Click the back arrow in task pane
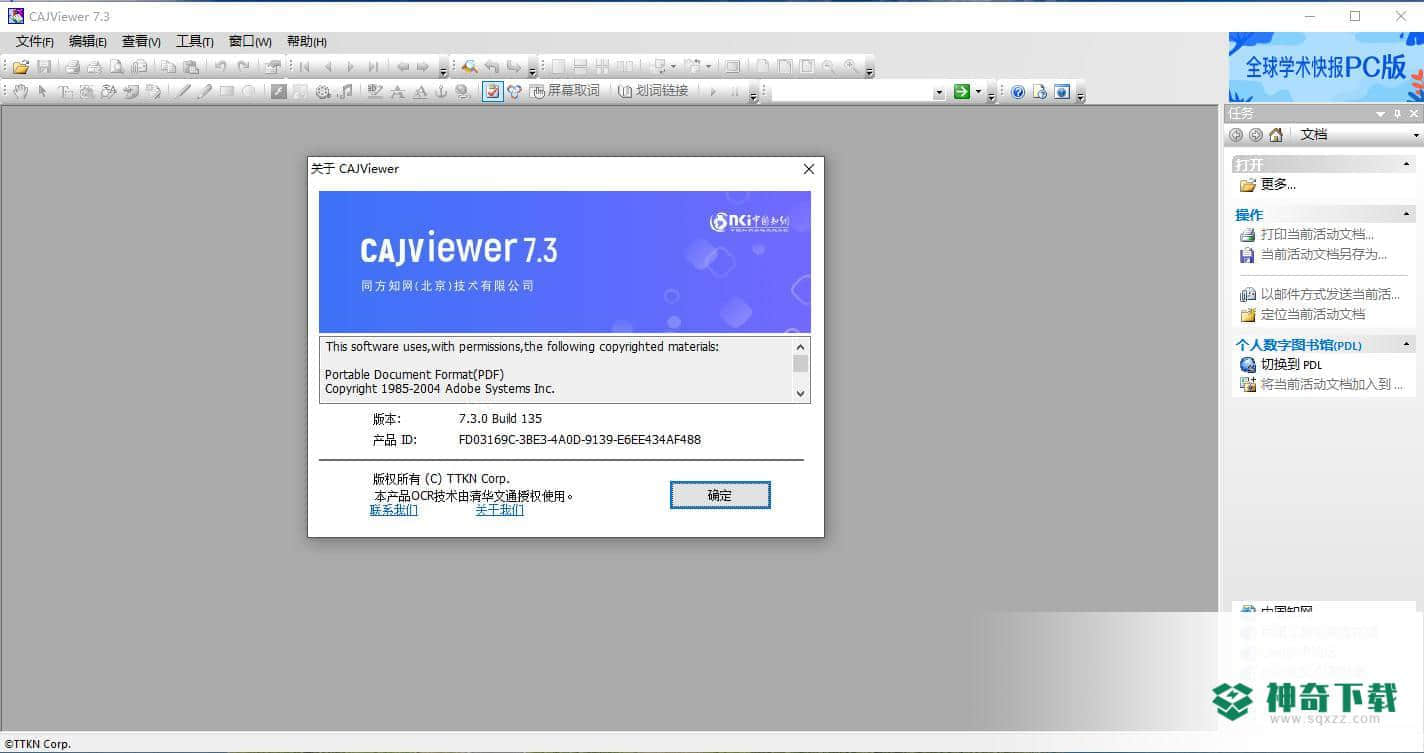 (x=1236, y=134)
